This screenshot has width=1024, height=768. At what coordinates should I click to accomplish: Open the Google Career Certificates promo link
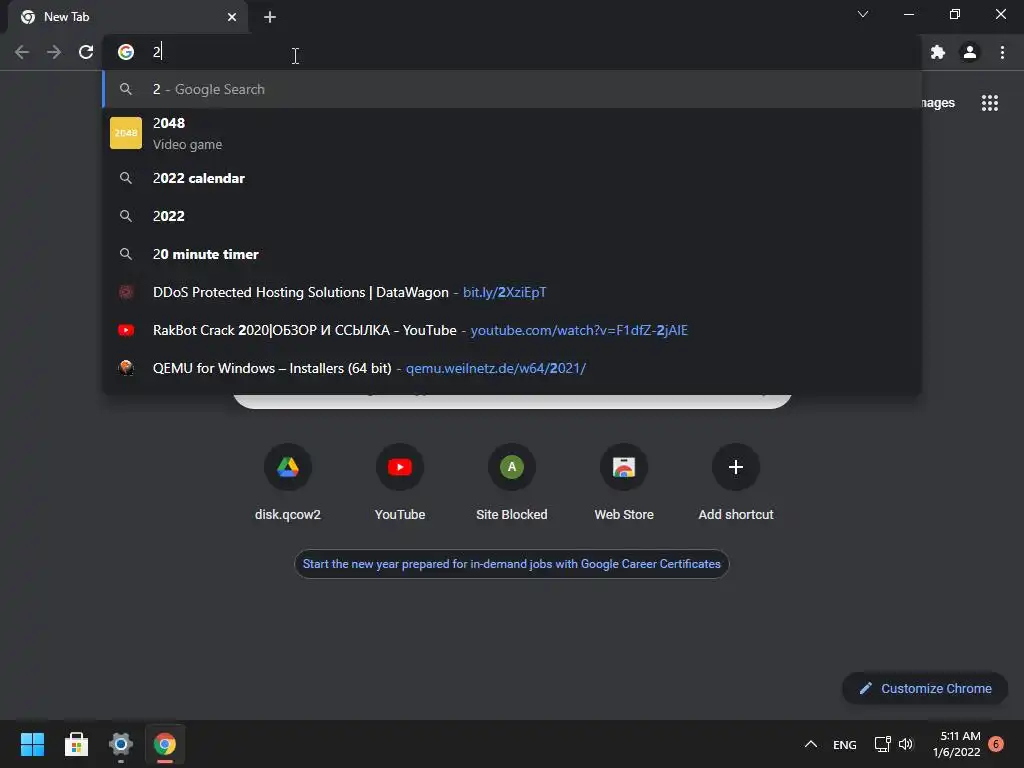(512, 564)
